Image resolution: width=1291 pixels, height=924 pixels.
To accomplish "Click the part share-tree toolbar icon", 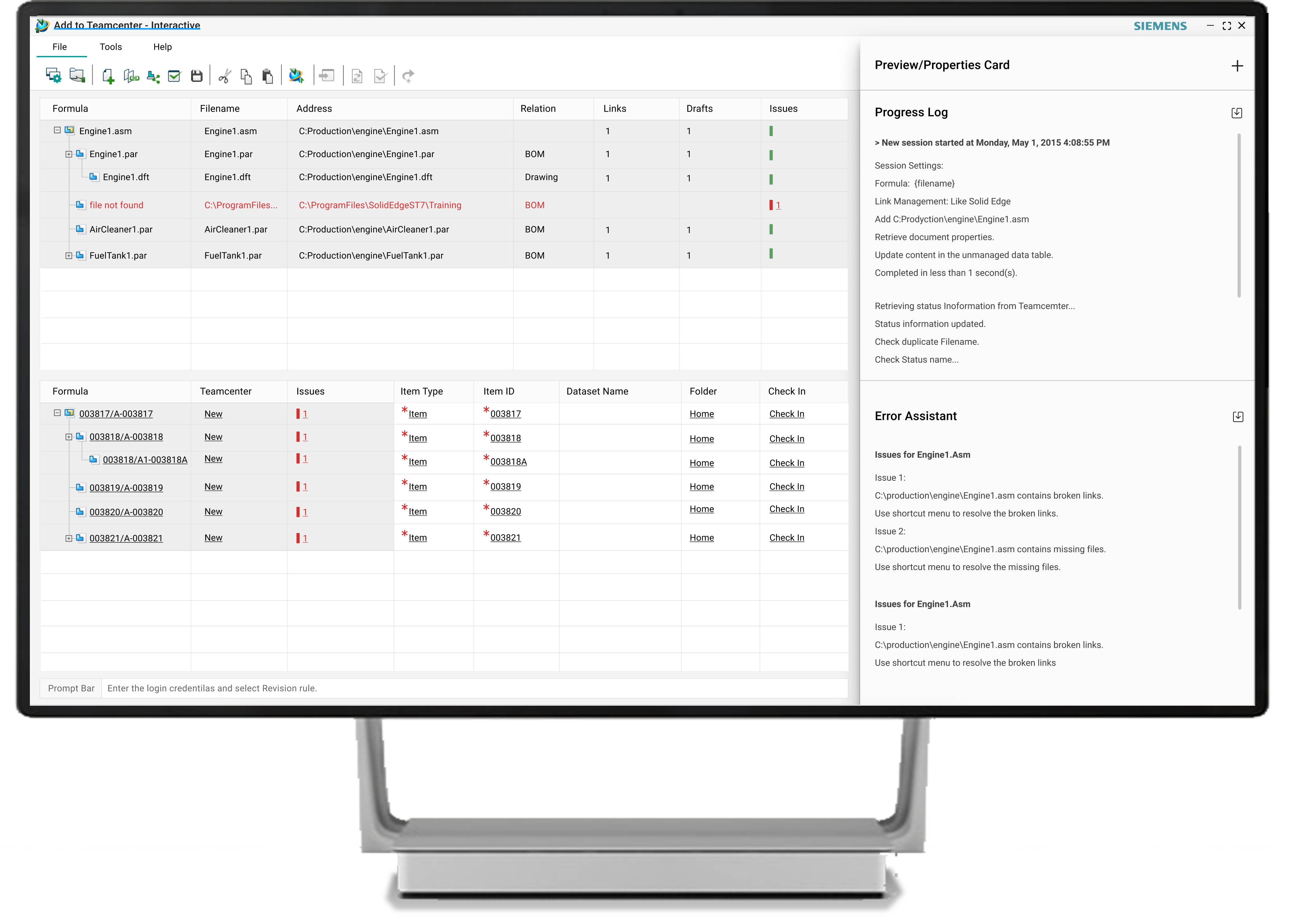I will coord(153,76).
